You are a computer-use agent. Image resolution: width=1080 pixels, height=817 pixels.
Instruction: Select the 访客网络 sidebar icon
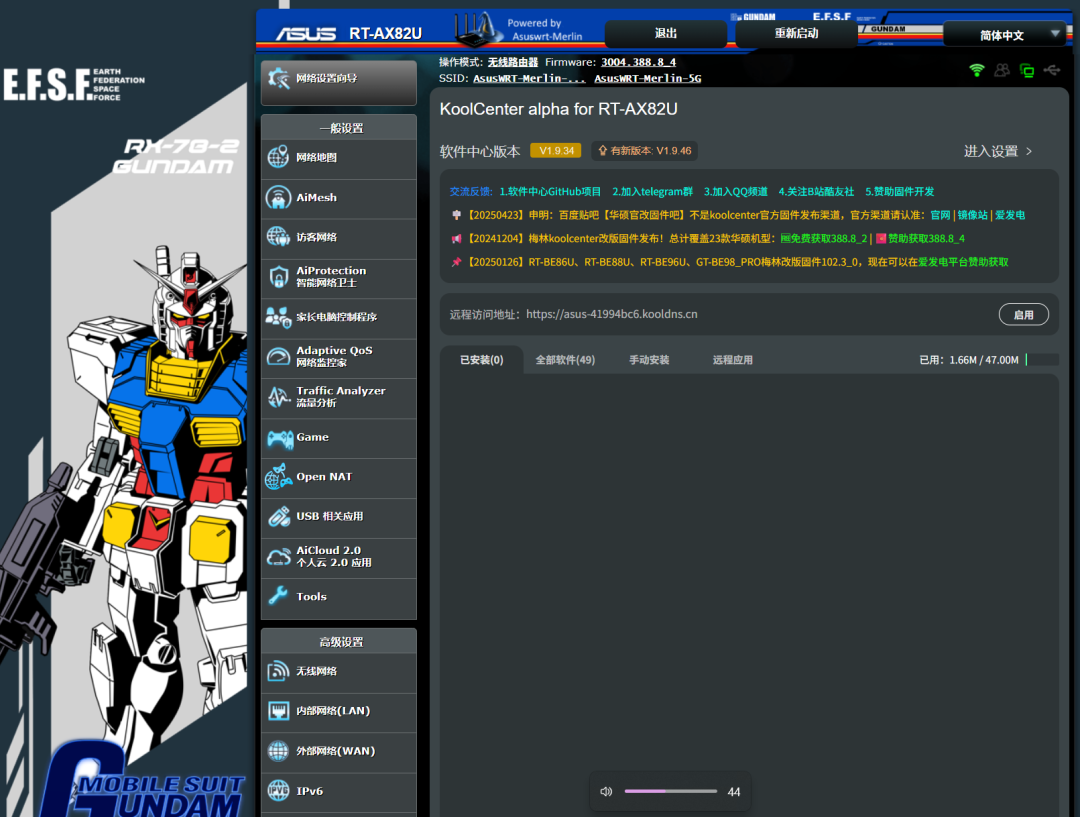point(278,237)
